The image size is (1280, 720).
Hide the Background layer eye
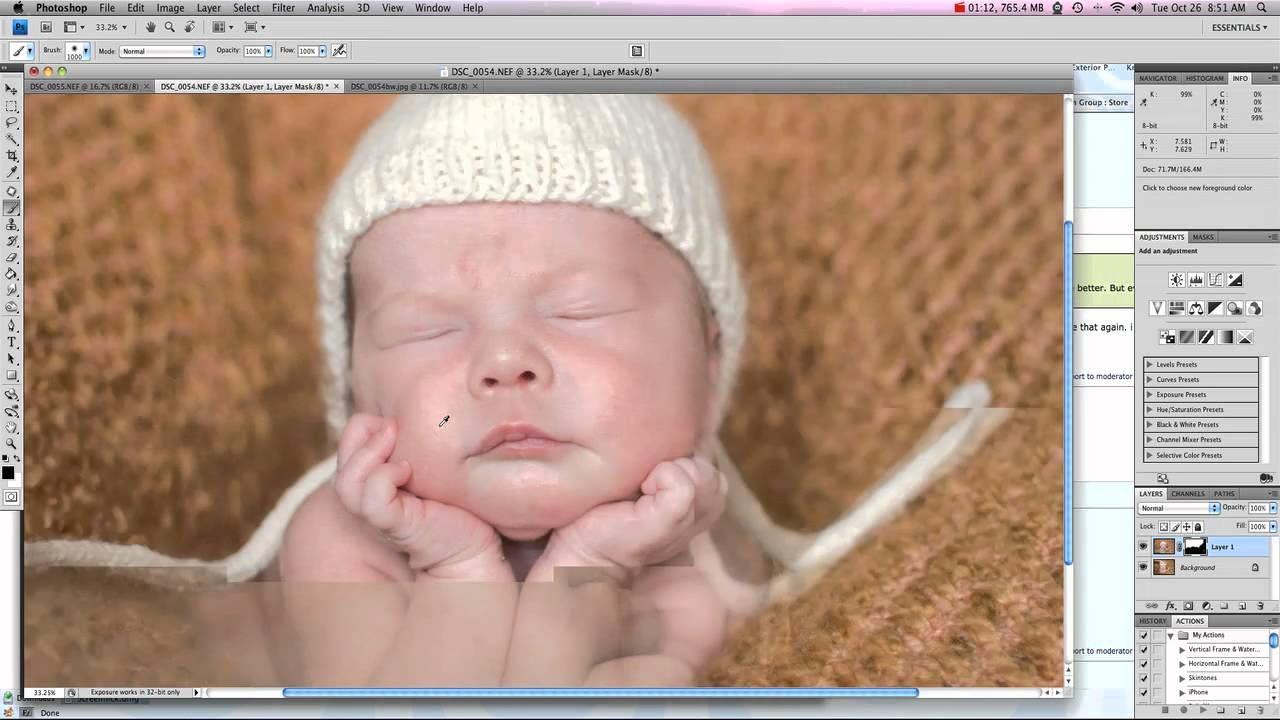click(1143, 568)
